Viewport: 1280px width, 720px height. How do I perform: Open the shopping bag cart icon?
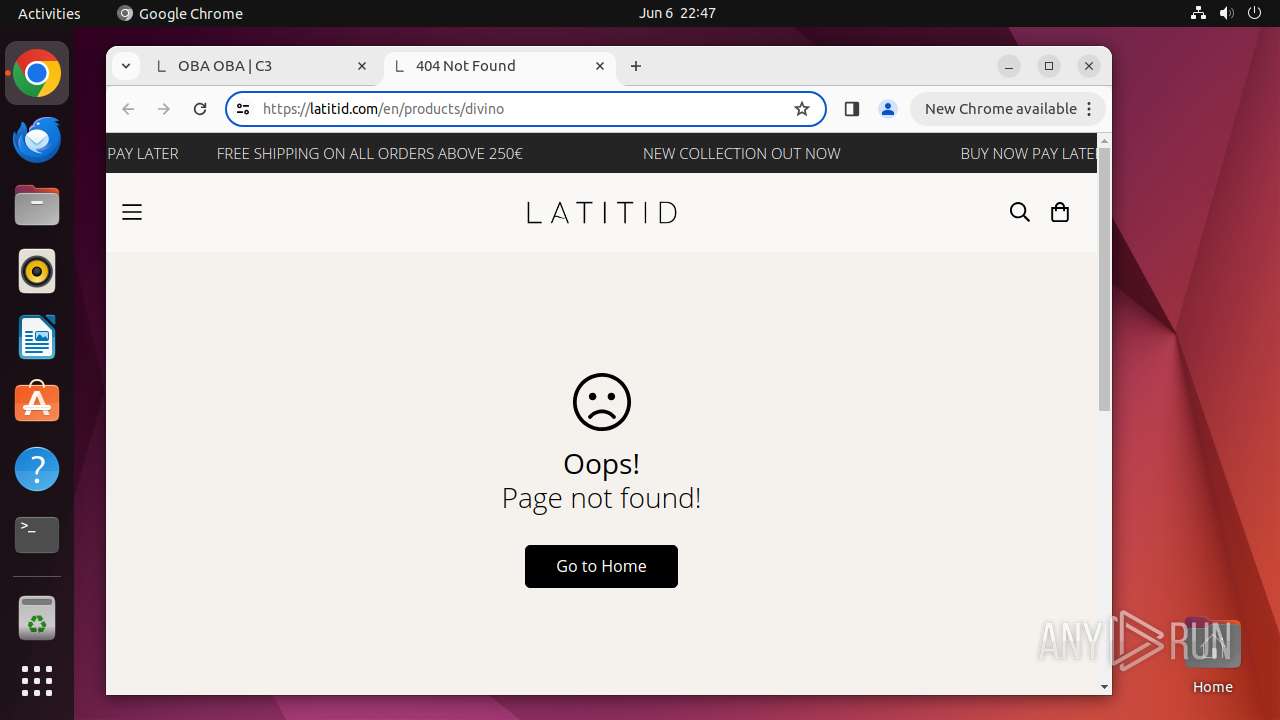(1060, 212)
